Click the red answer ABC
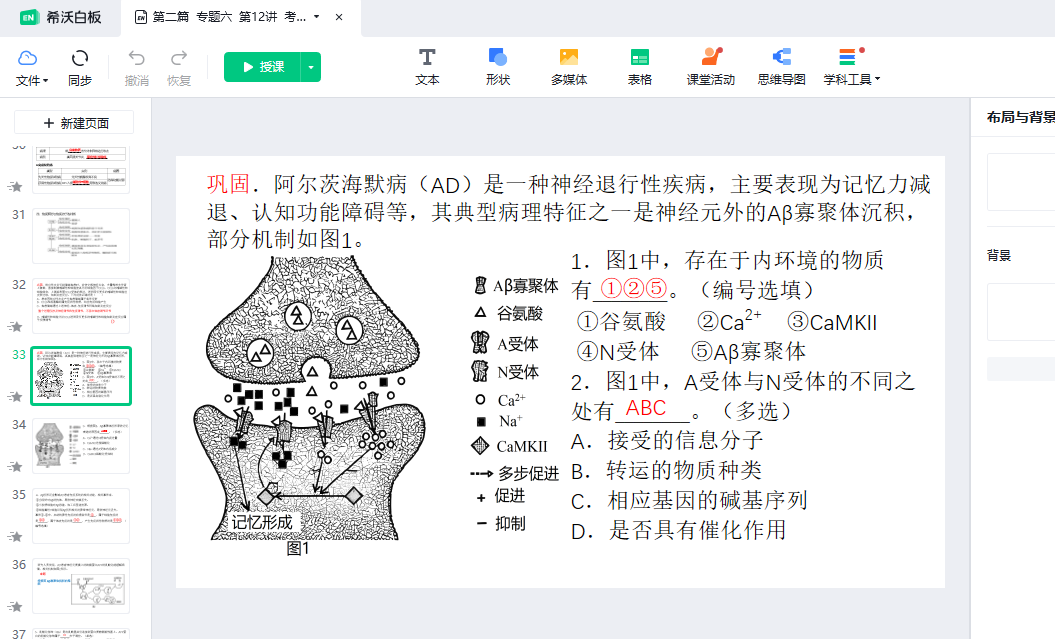Screen dimensions: 1055x640 (646, 408)
